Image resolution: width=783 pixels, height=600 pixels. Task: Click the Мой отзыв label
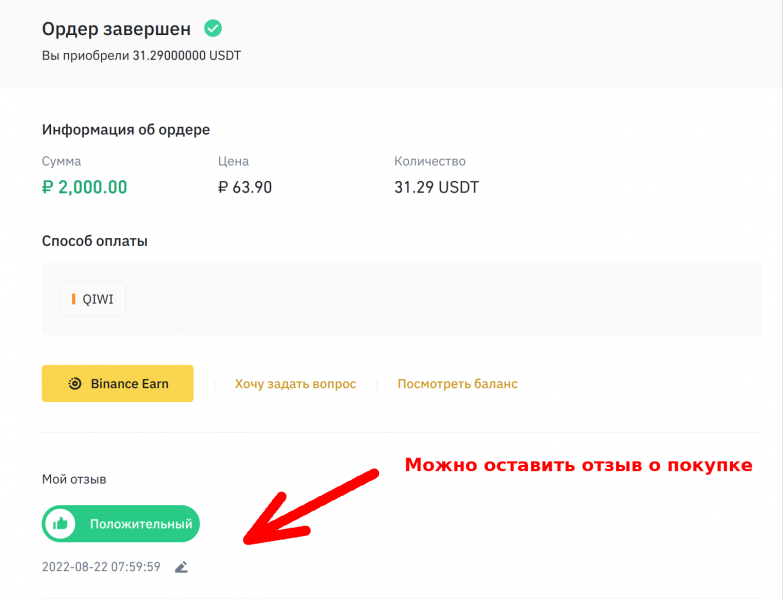tap(74, 479)
